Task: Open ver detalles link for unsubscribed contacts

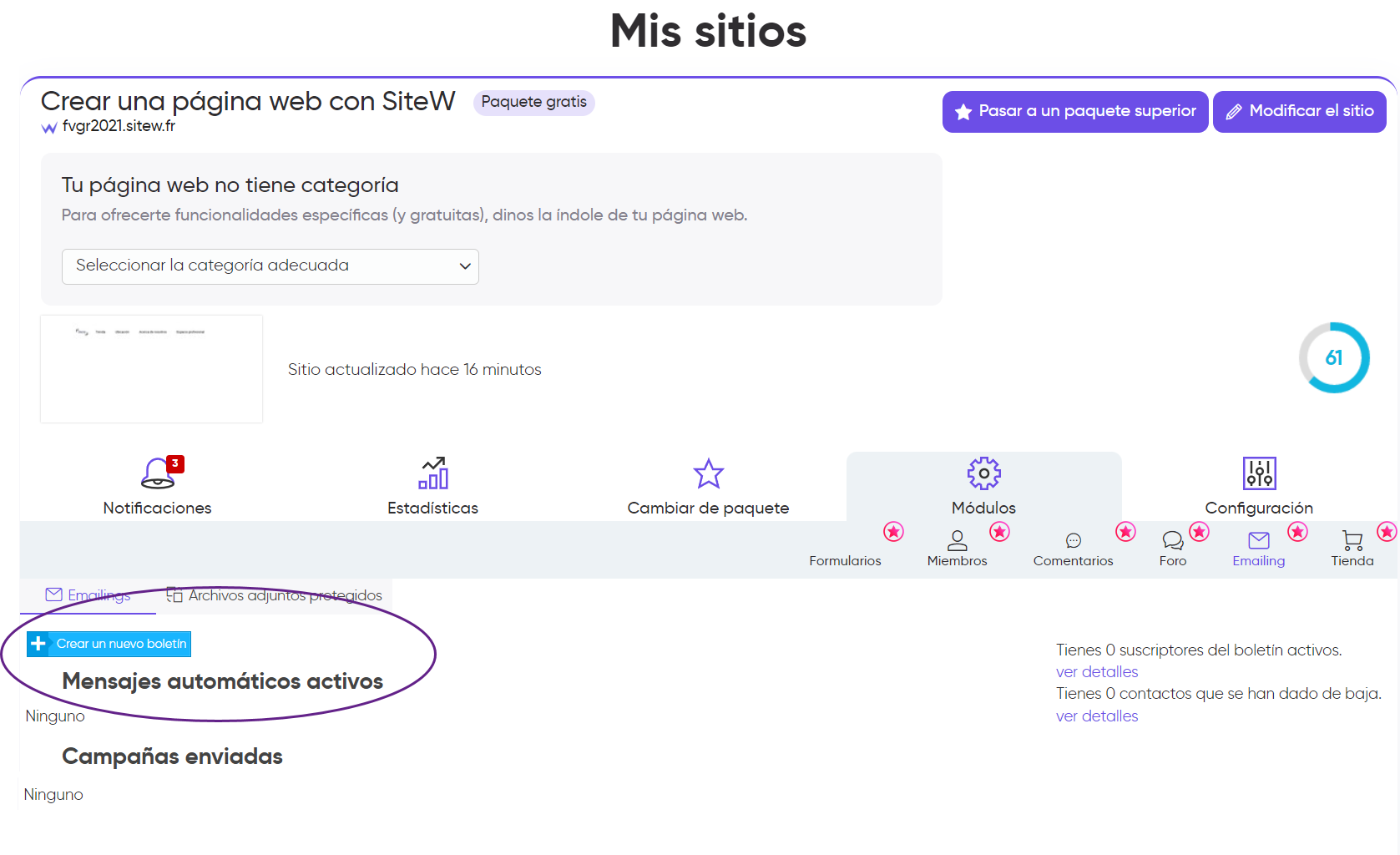Action: pos(1097,716)
